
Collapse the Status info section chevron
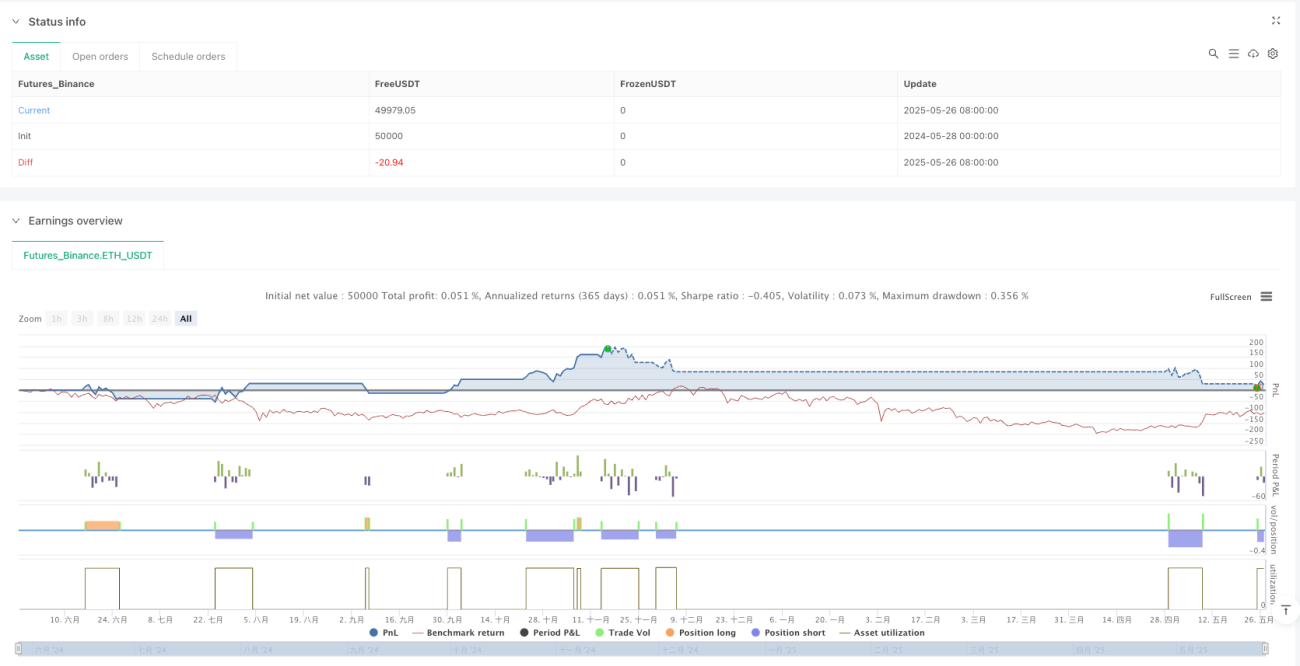(15, 21)
